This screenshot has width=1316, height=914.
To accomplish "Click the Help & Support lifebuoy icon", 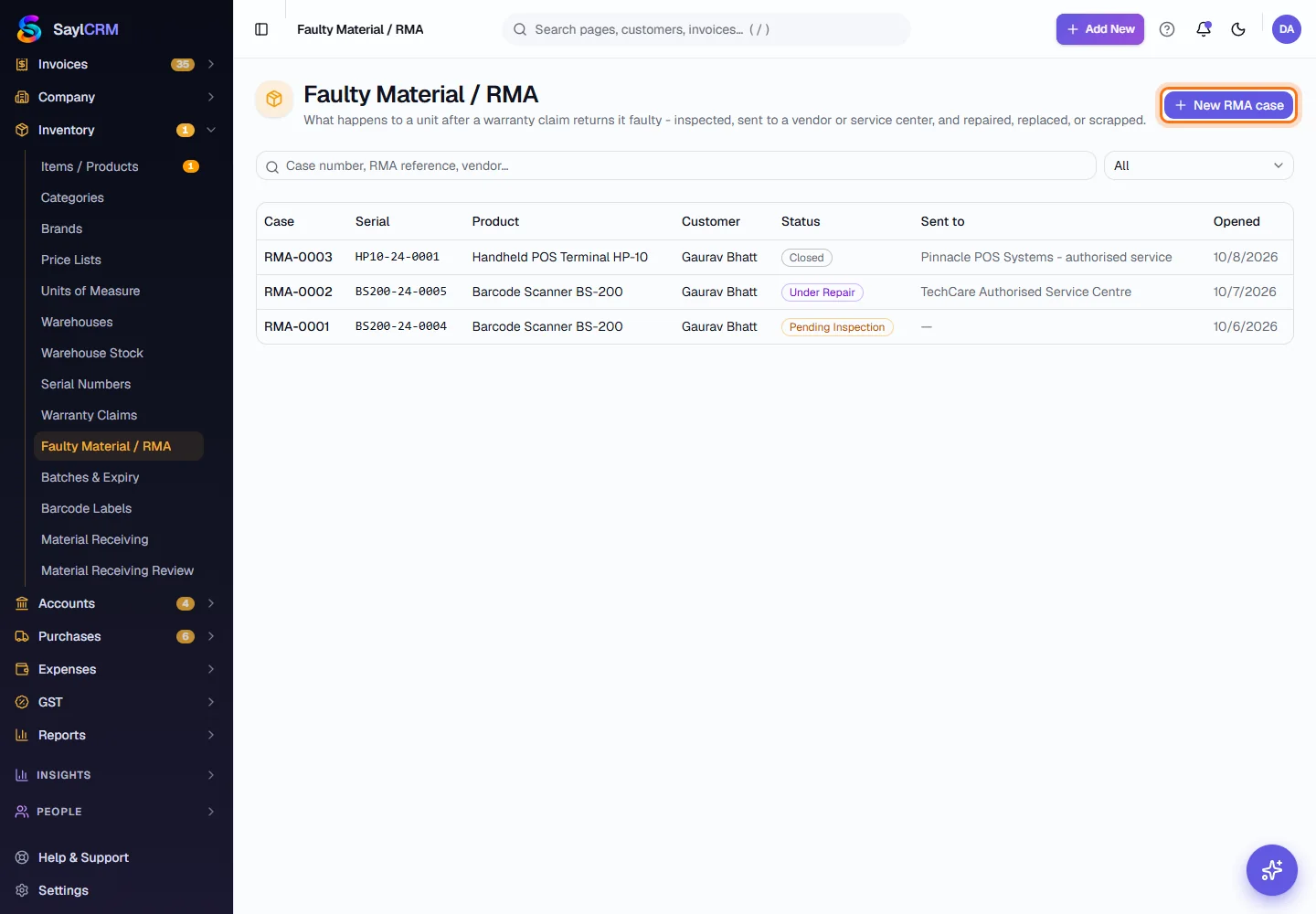I will click(x=22, y=857).
